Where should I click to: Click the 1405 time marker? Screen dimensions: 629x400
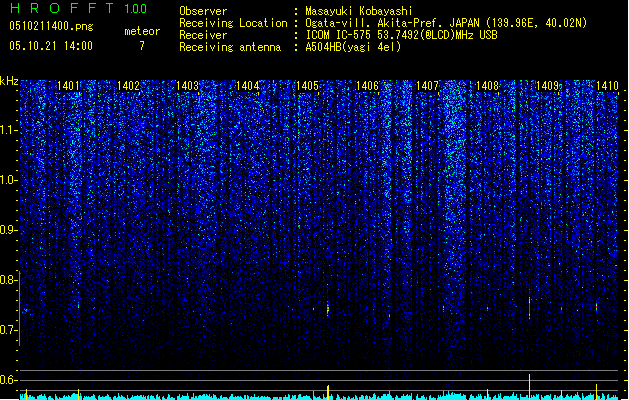pyautogui.click(x=307, y=86)
